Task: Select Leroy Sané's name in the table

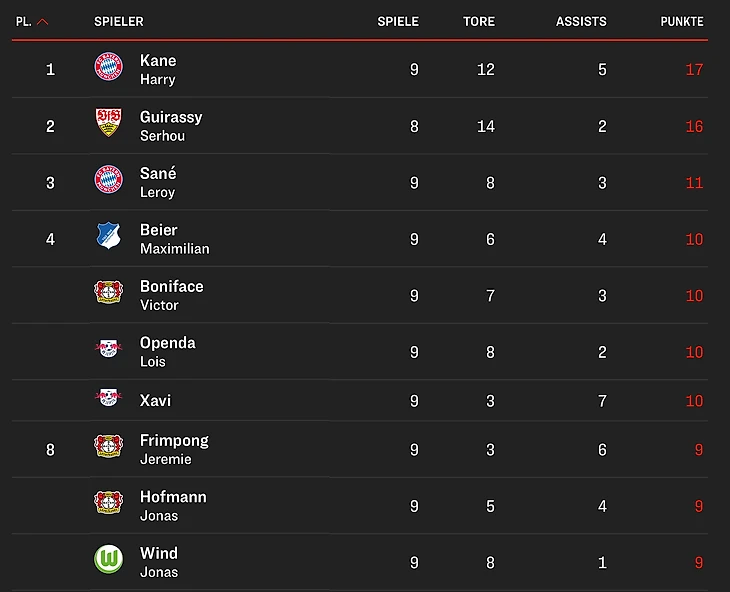Action: 158,174
